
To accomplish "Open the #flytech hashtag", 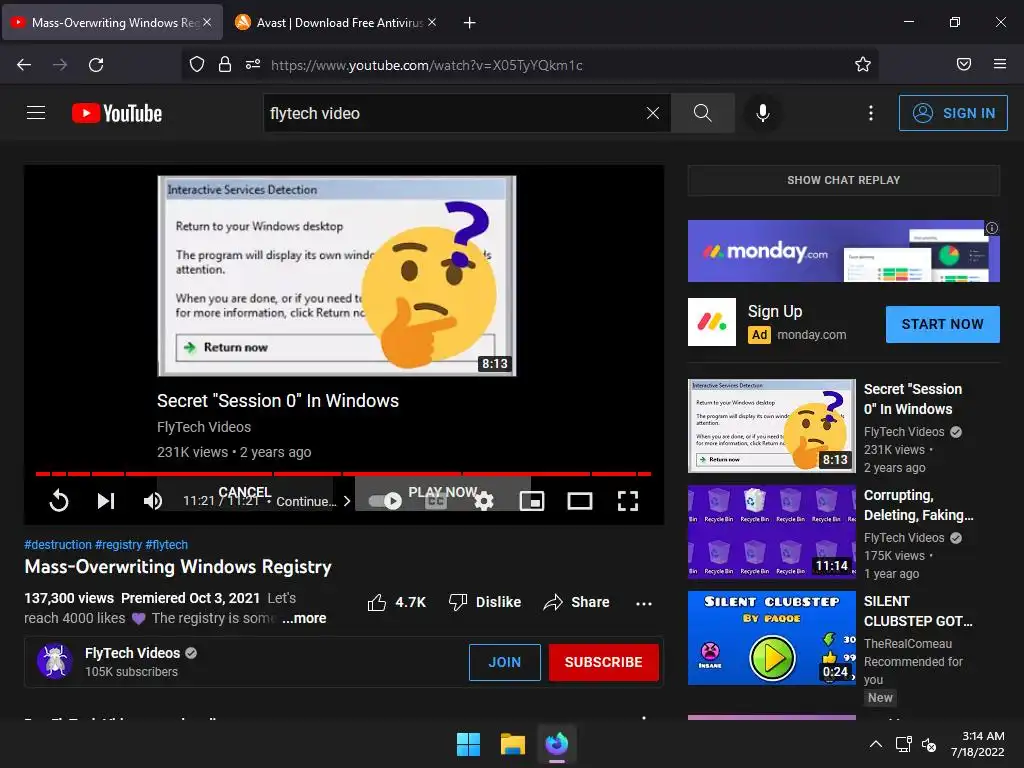I will (x=167, y=545).
